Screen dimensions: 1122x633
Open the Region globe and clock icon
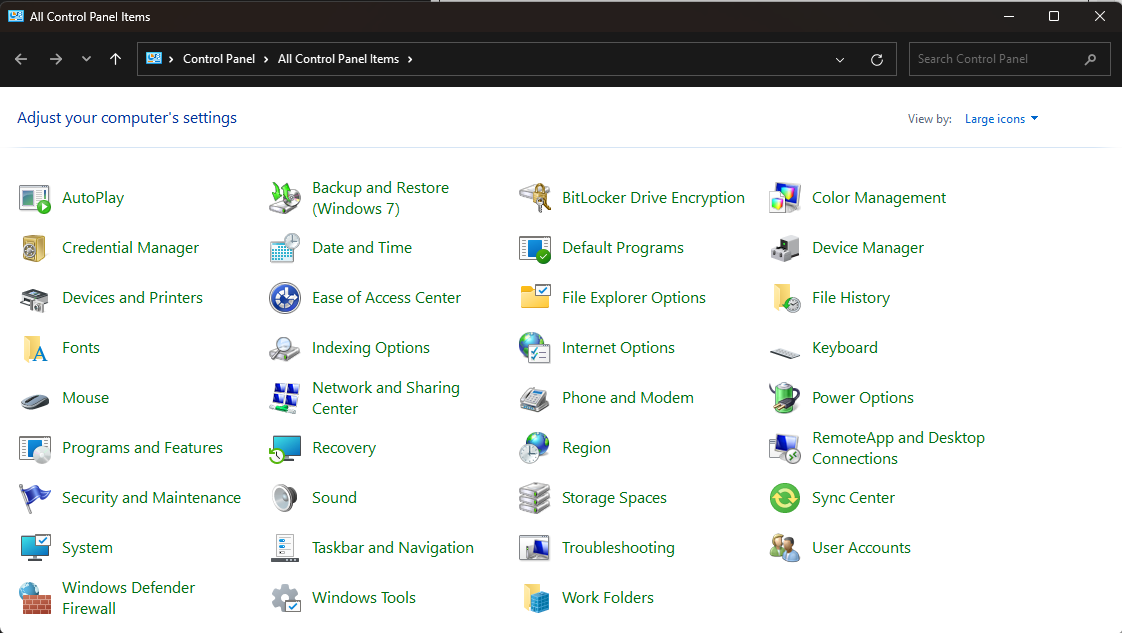pyautogui.click(x=535, y=448)
